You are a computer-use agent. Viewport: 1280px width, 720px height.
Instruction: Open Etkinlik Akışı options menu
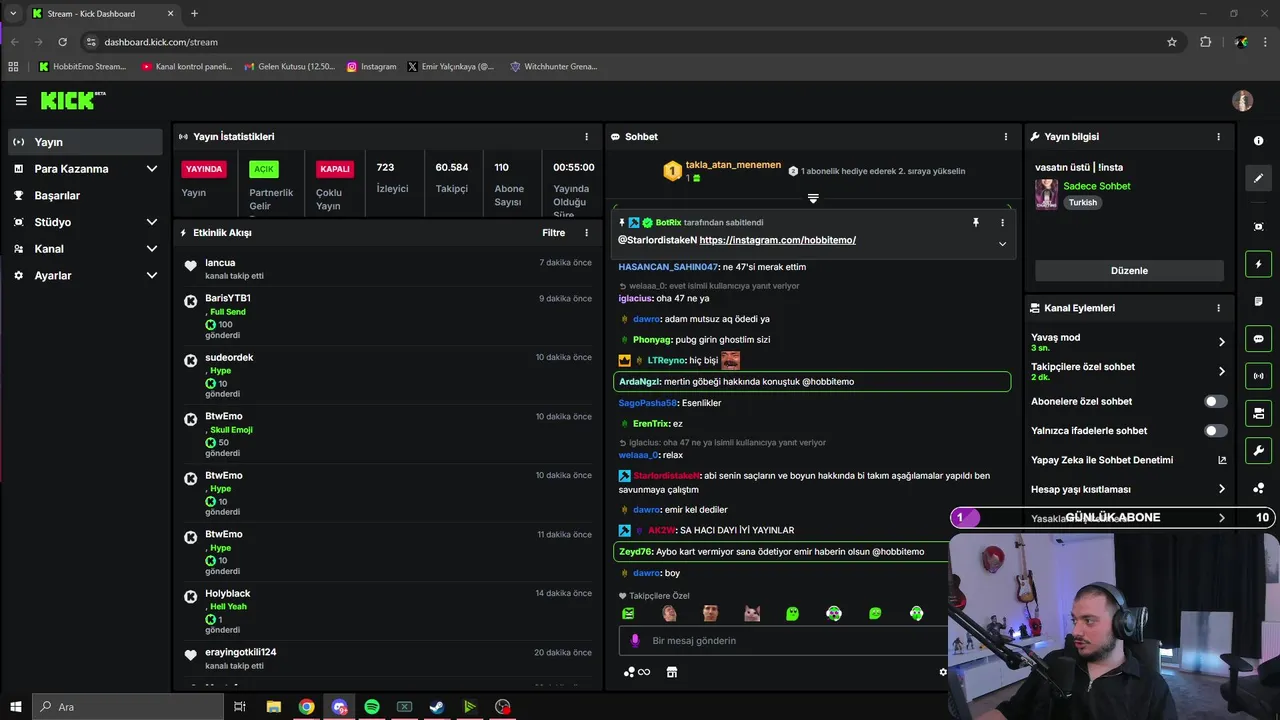pyautogui.click(x=587, y=232)
